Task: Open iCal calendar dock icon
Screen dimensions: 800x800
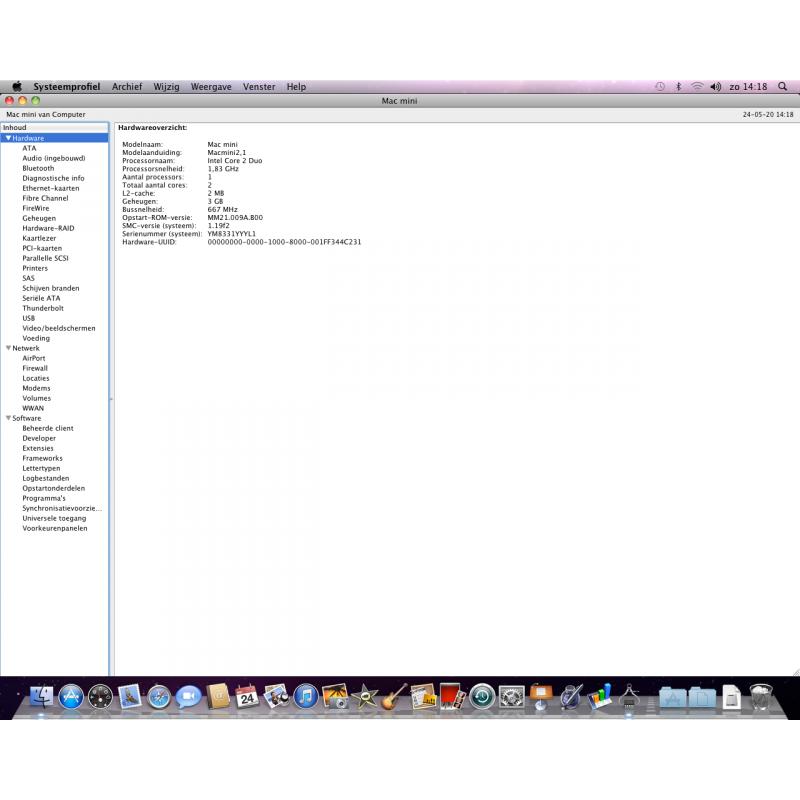Action: (x=247, y=697)
